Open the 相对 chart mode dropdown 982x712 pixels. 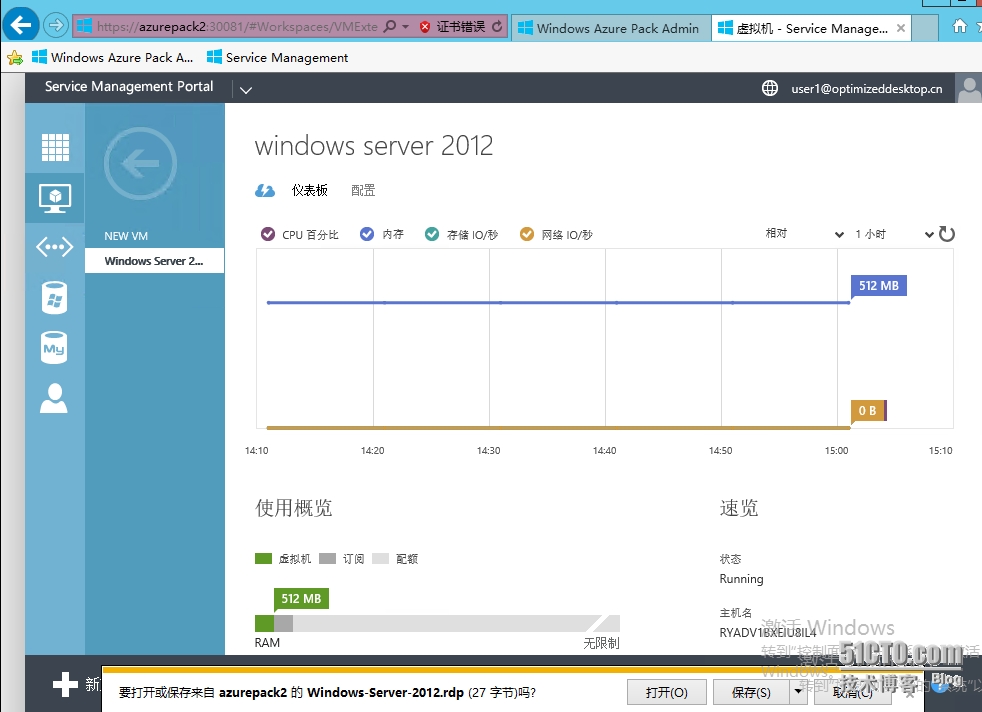click(x=804, y=234)
